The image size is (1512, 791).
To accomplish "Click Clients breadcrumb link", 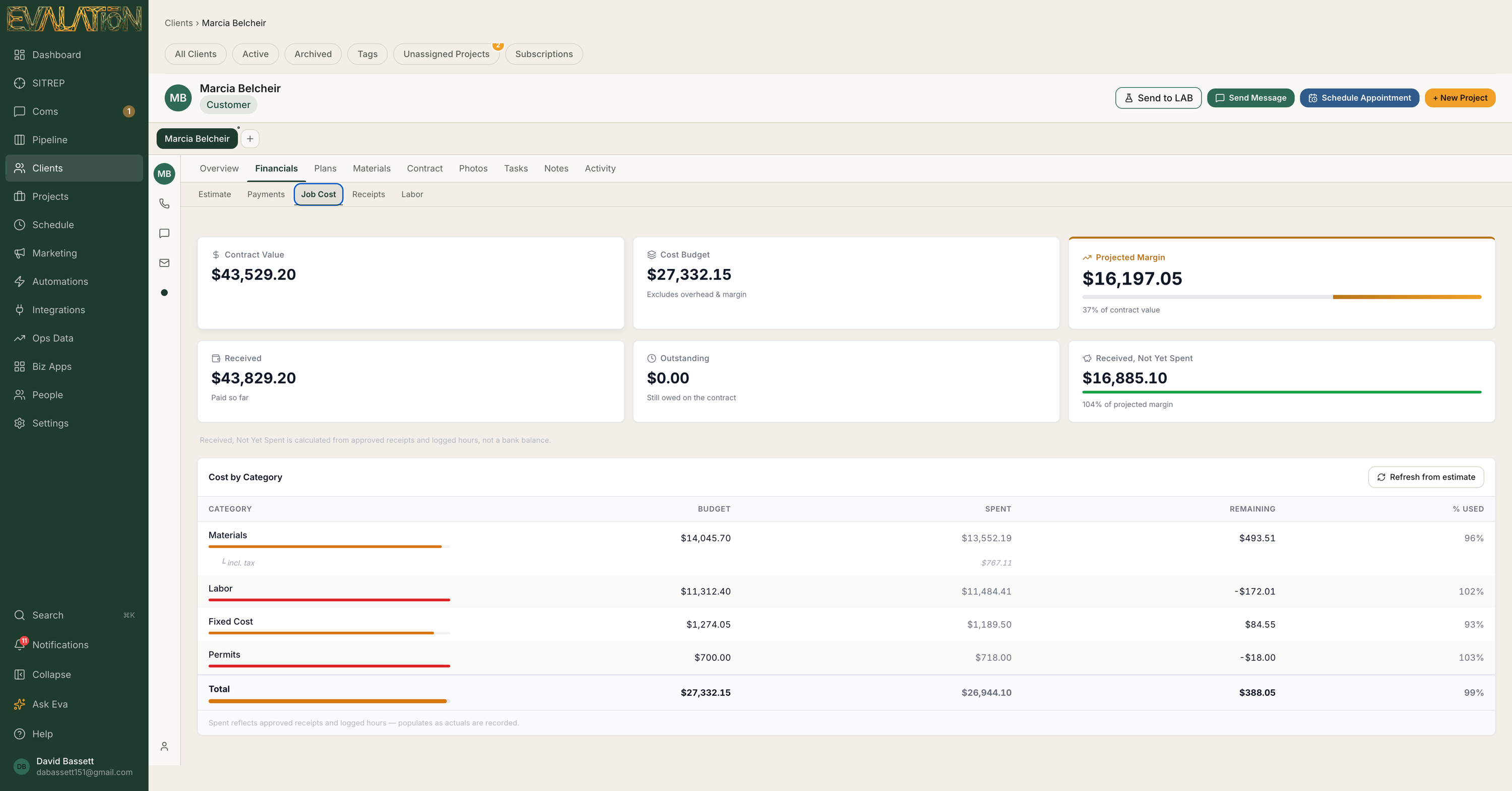I will point(178,23).
